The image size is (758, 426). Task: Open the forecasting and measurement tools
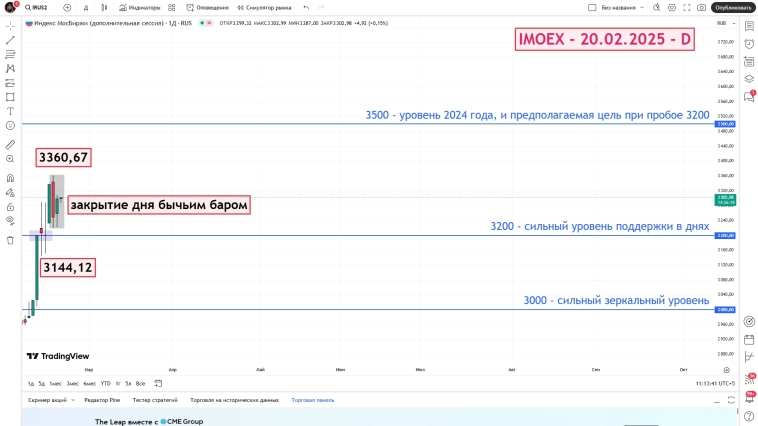tap(10, 83)
